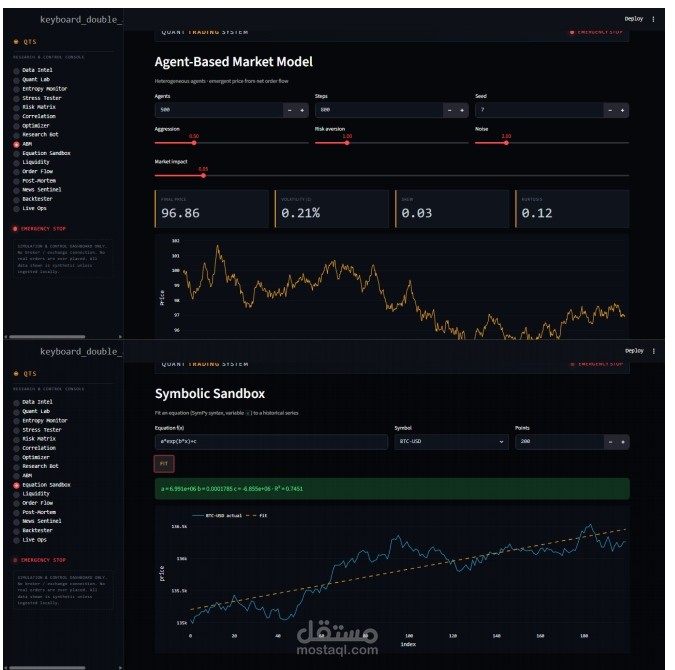Click the Points number field
The image size is (675, 670).
point(560,442)
